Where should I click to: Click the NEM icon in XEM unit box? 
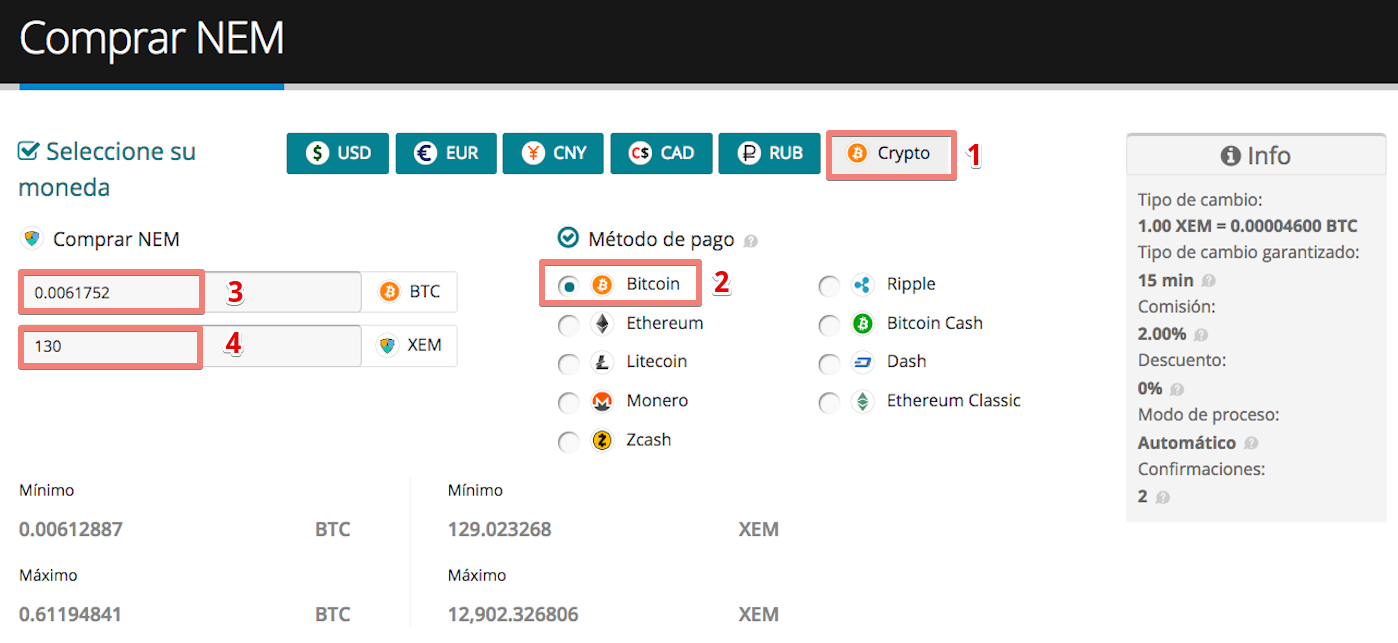tap(388, 346)
